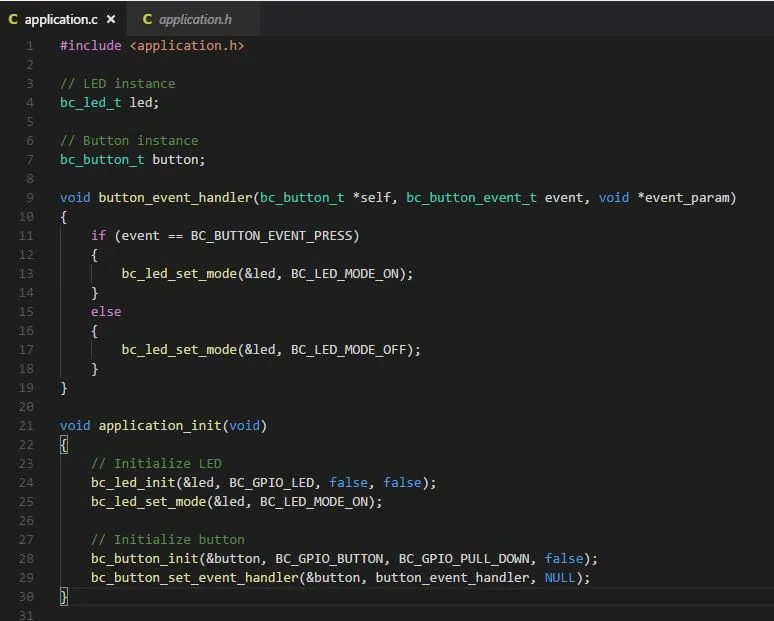Click BC_BUTTON_EVENT_PRESS constant
Viewport: 774px width, 621px height.
click(272, 236)
